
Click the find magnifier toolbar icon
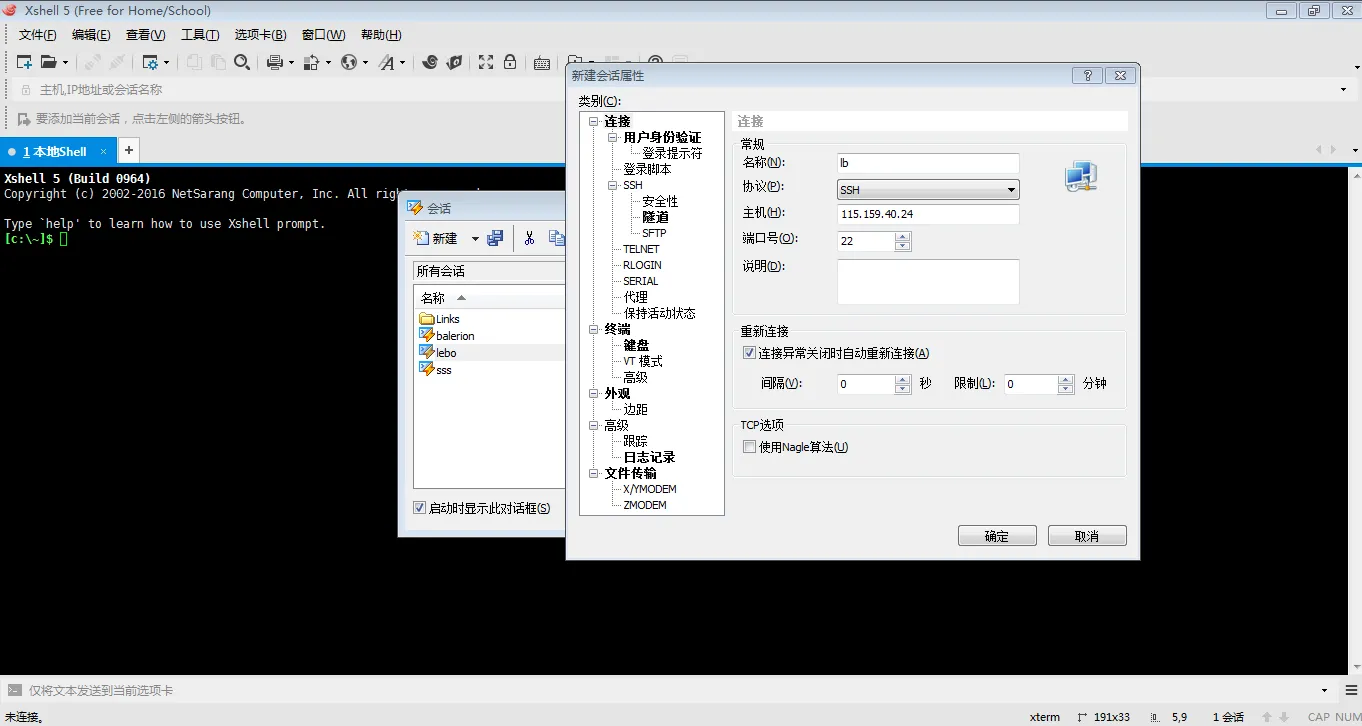tap(242, 62)
